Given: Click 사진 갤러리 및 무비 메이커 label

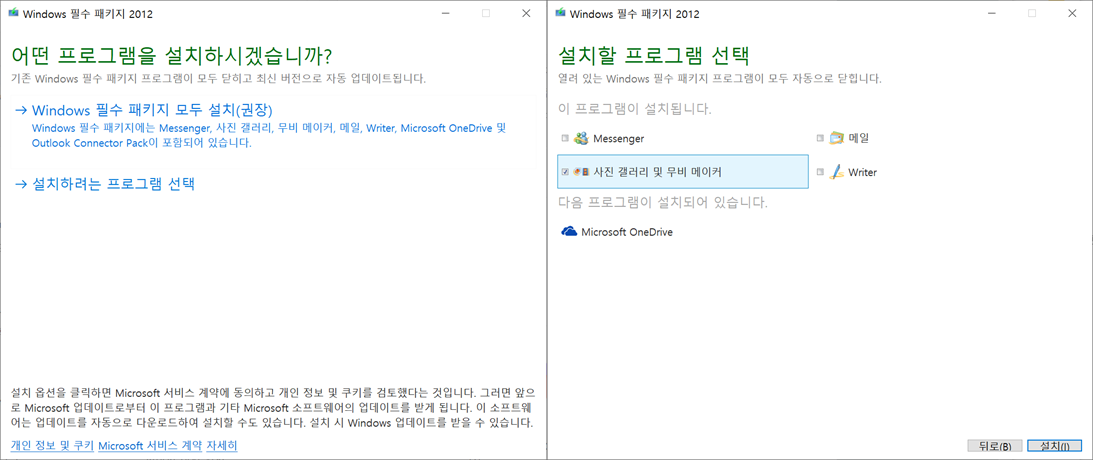Looking at the screenshot, I should [x=656, y=171].
